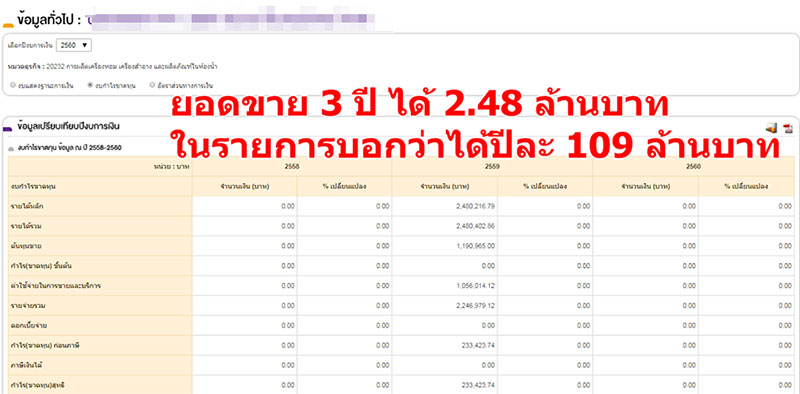The height and width of the screenshot is (394, 800).
Task: Click the 2558 year column header
Action: tap(292, 166)
